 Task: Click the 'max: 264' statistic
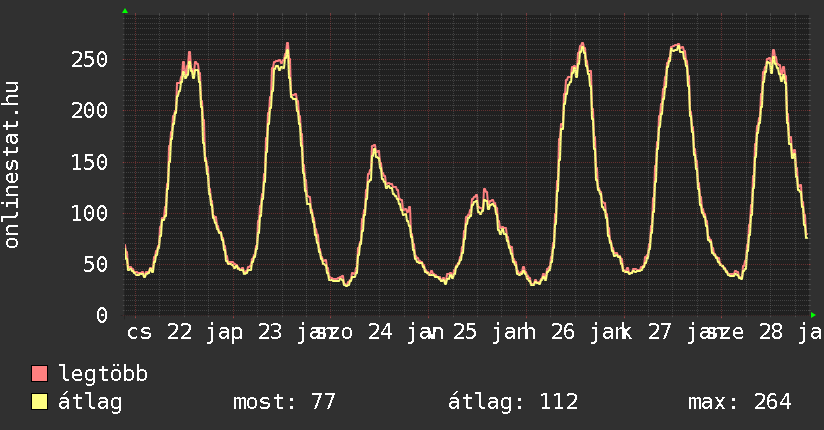click(x=739, y=402)
